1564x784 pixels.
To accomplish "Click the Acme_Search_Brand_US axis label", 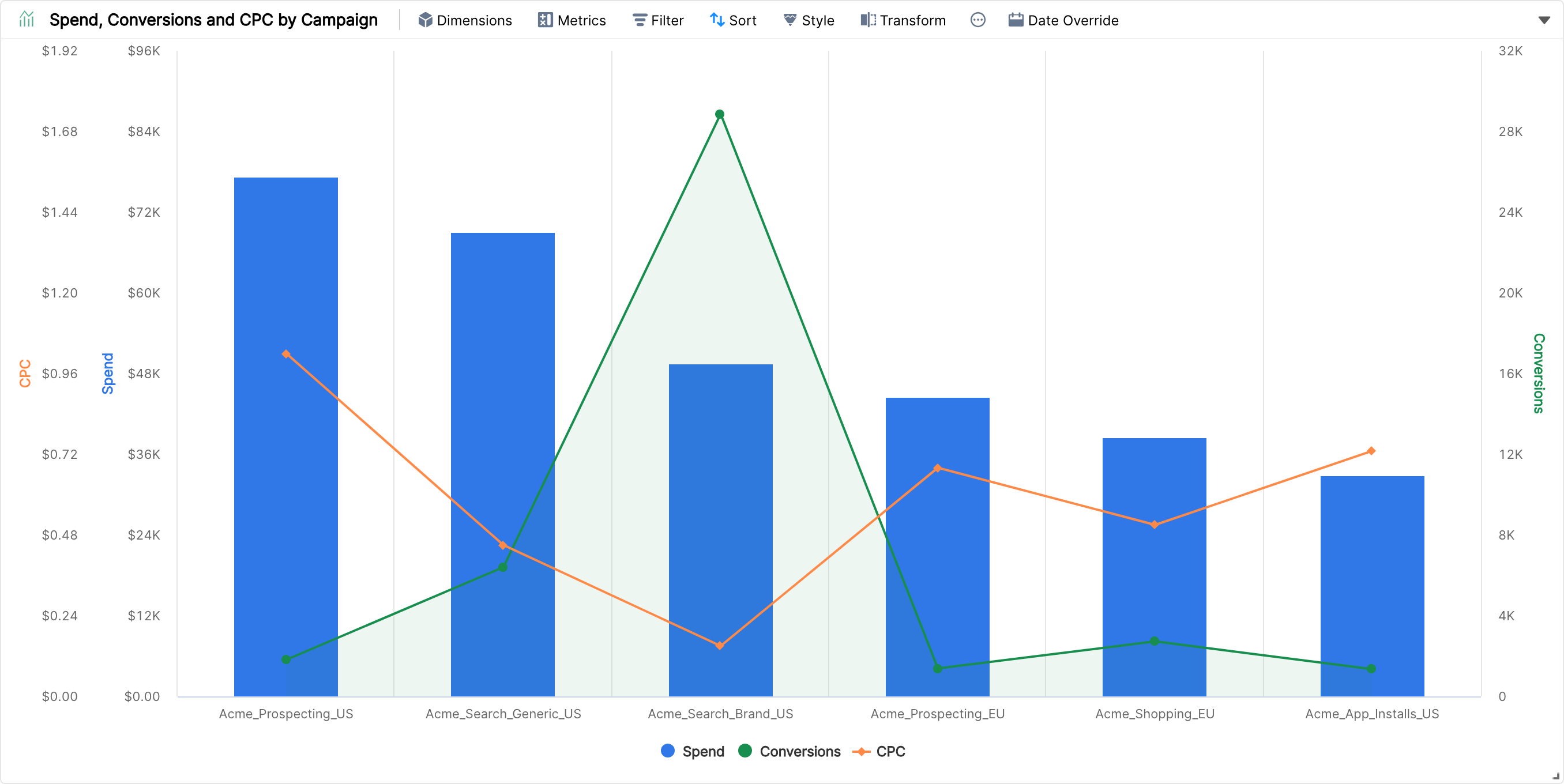I will tap(720, 714).
